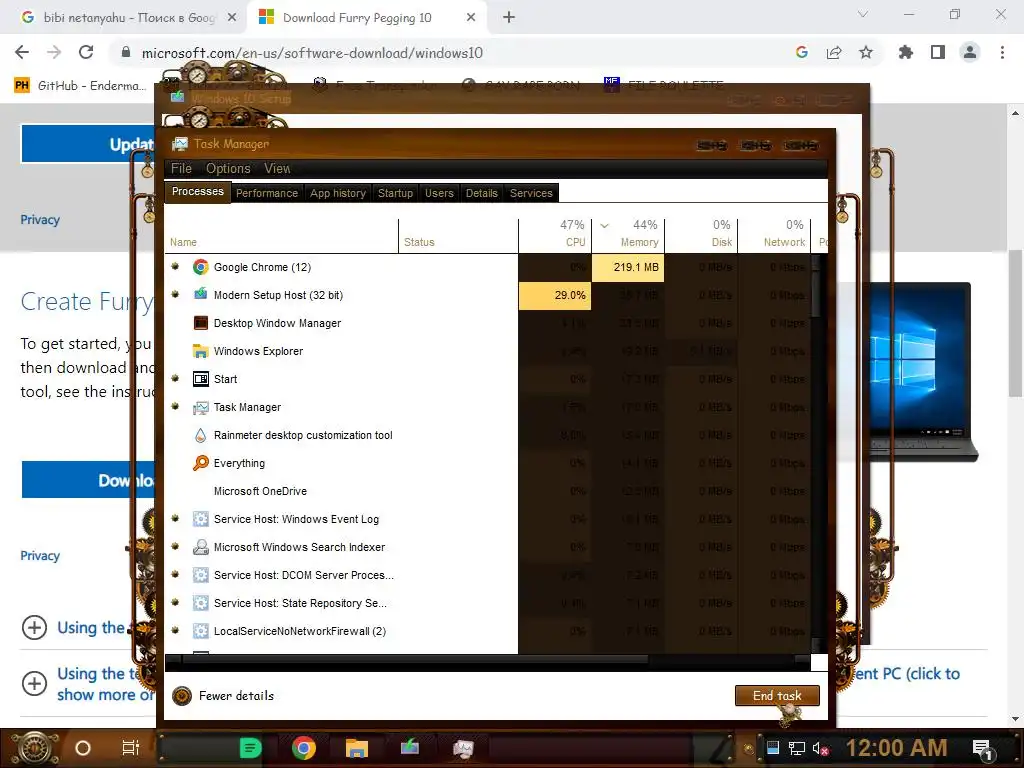Expand the Google Chrome (12) process group
The width and height of the screenshot is (1024, 768).
click(175, 266)
